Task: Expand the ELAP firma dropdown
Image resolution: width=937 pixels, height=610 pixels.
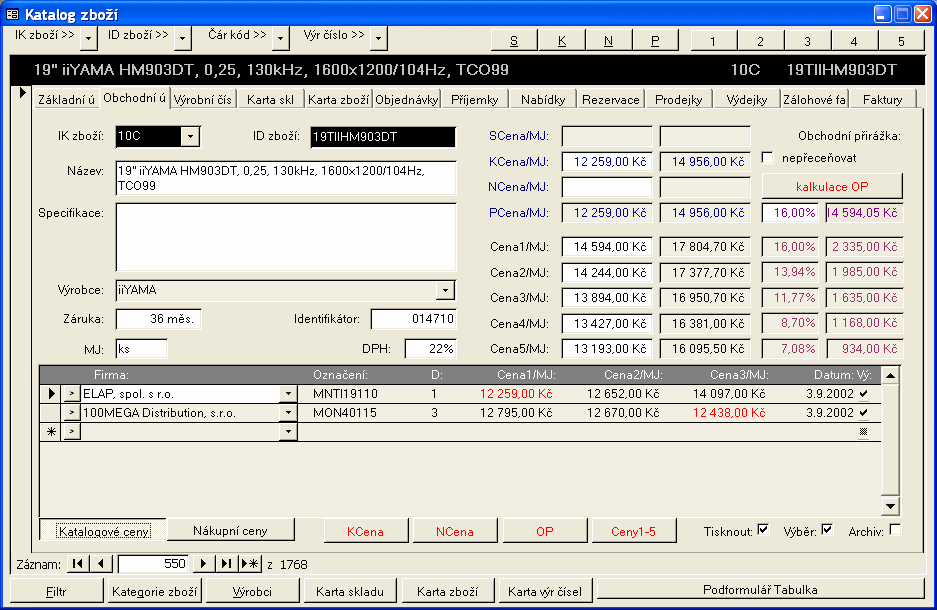Action: tap(288, 394)
